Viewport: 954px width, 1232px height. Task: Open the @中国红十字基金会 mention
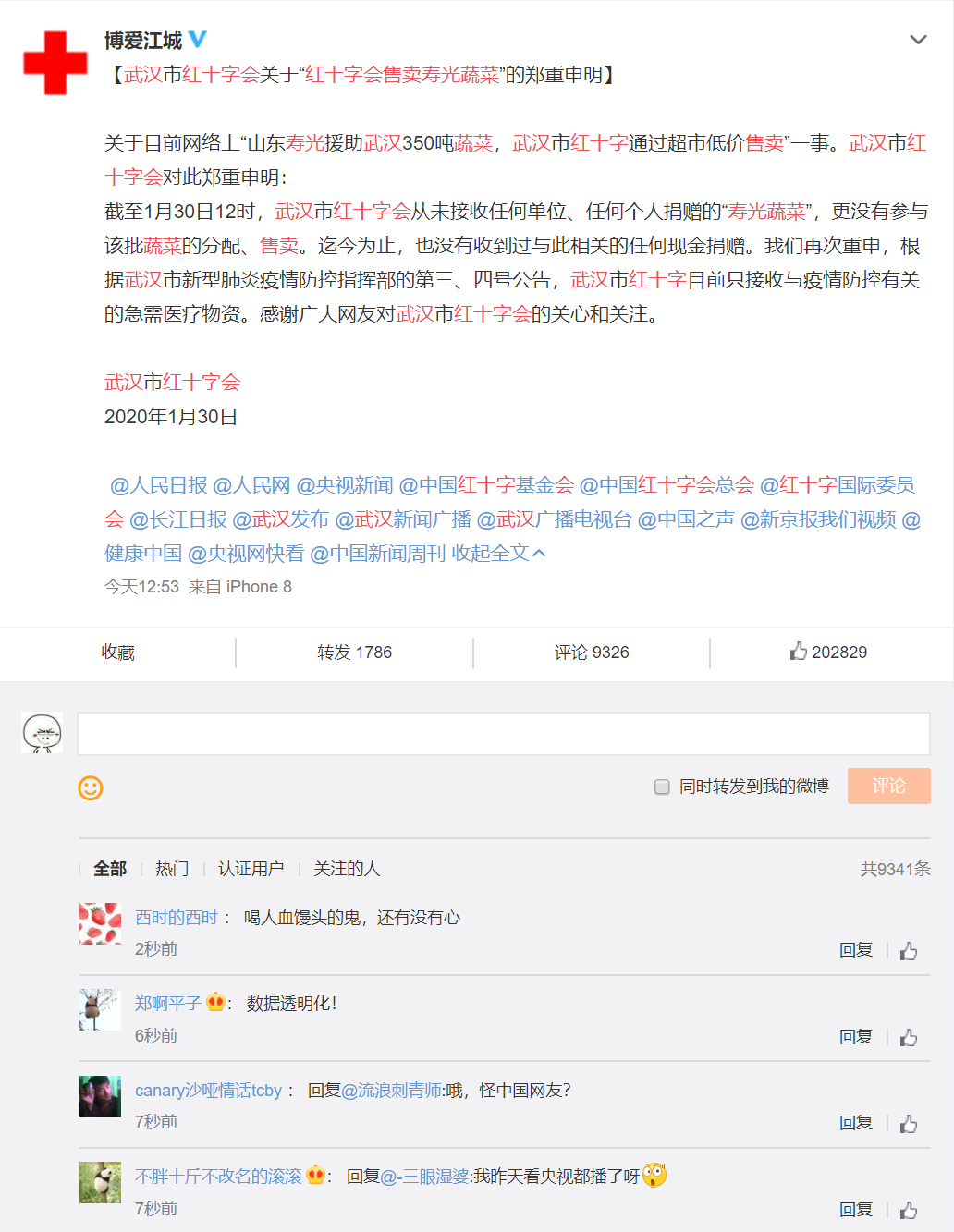(486, 485)
